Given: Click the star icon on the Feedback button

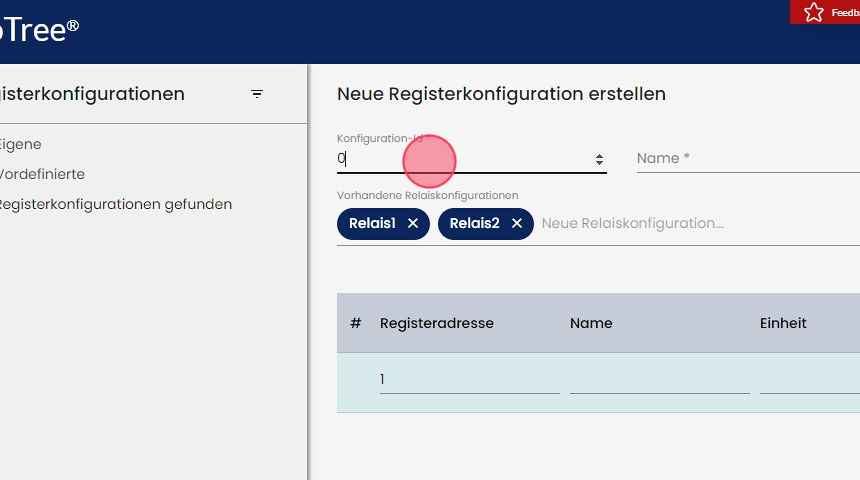Looking at the screenshot, I should click(814, 12).
